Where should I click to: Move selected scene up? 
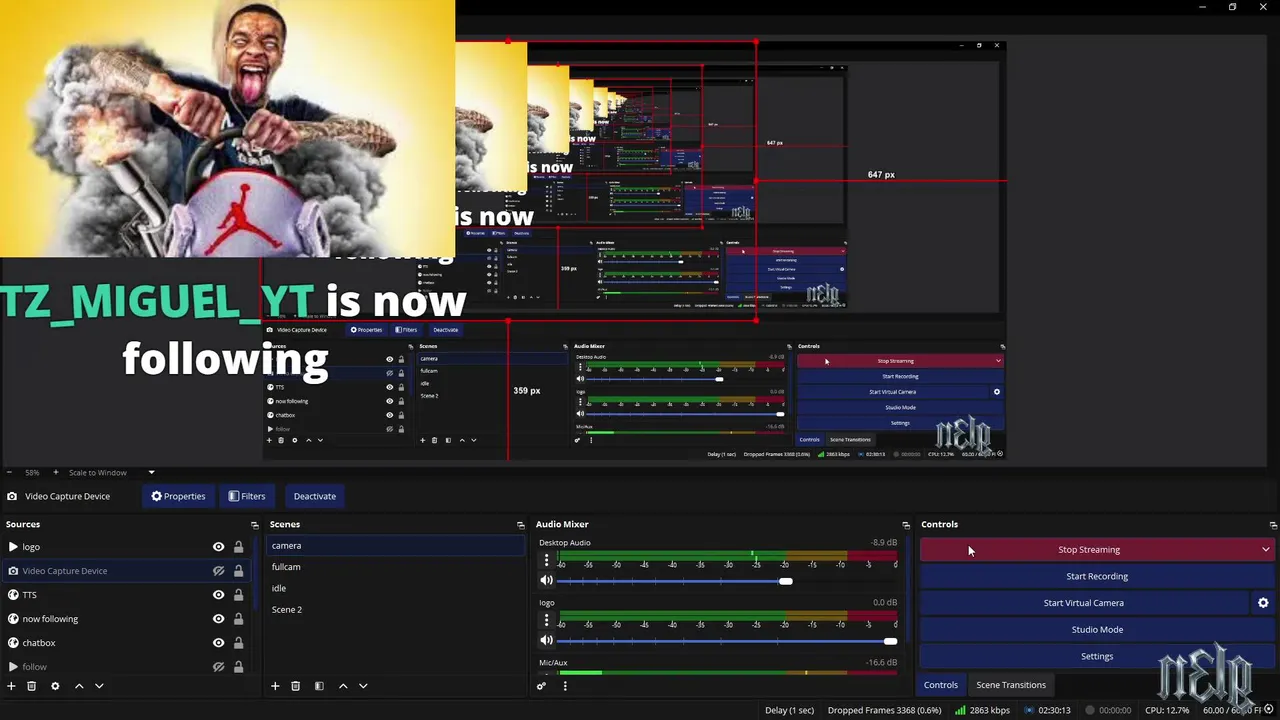[343, 686]
